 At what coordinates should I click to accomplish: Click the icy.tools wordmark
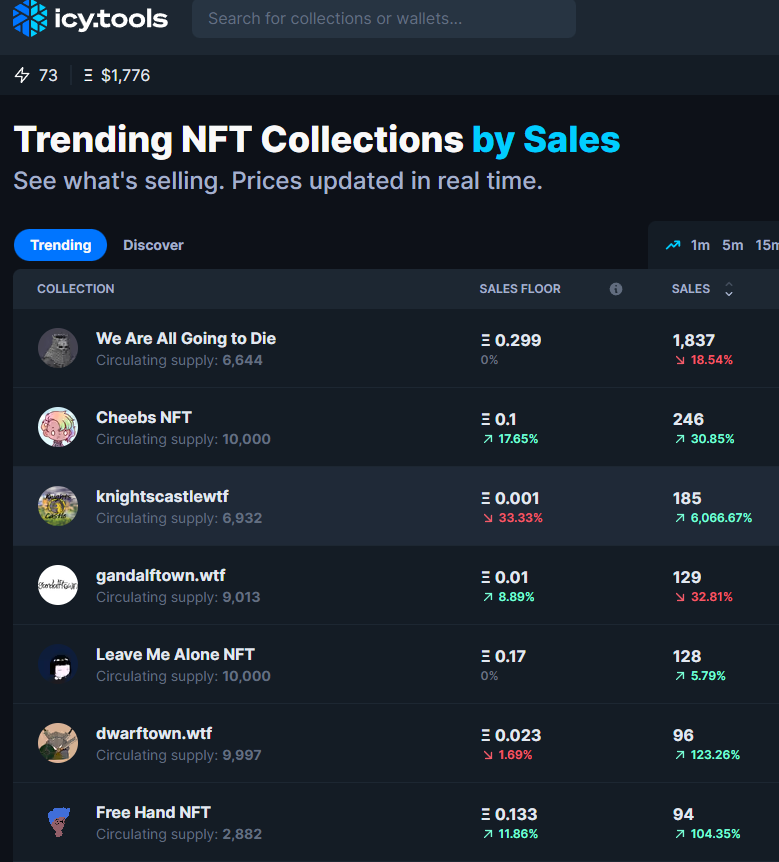tap(111, 19)
